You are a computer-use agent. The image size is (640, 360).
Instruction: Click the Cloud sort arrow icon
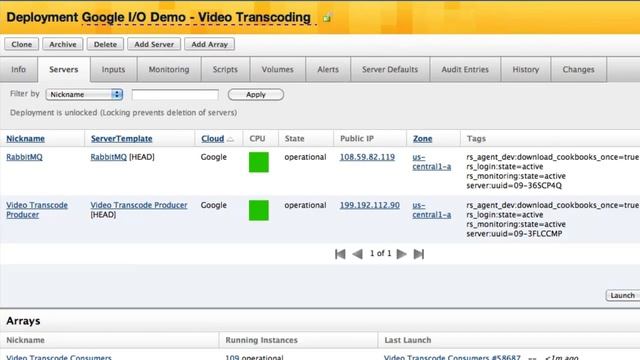[x=231, y=139]
